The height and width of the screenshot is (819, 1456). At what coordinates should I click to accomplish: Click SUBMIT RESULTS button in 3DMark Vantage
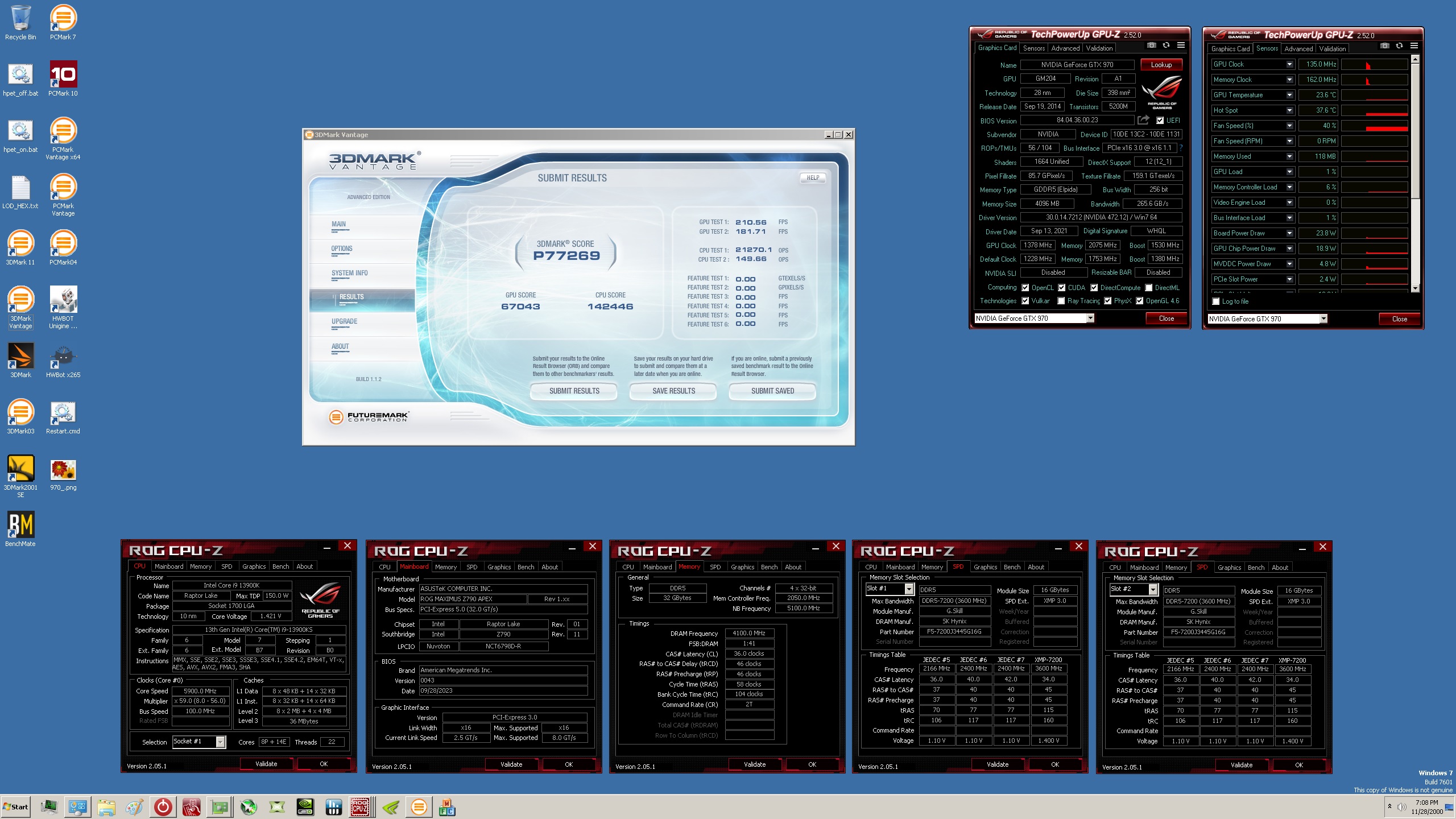(574, 391)
